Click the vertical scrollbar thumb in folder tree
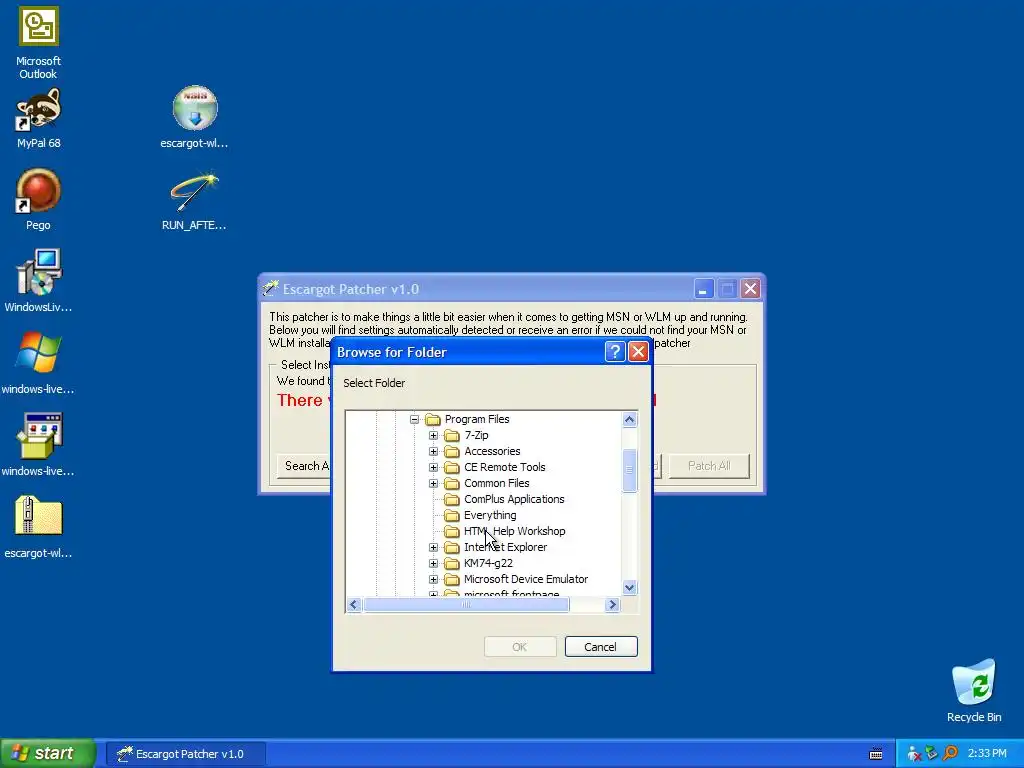Viewport: 1024px width, 768px height. tap(630, 470)
